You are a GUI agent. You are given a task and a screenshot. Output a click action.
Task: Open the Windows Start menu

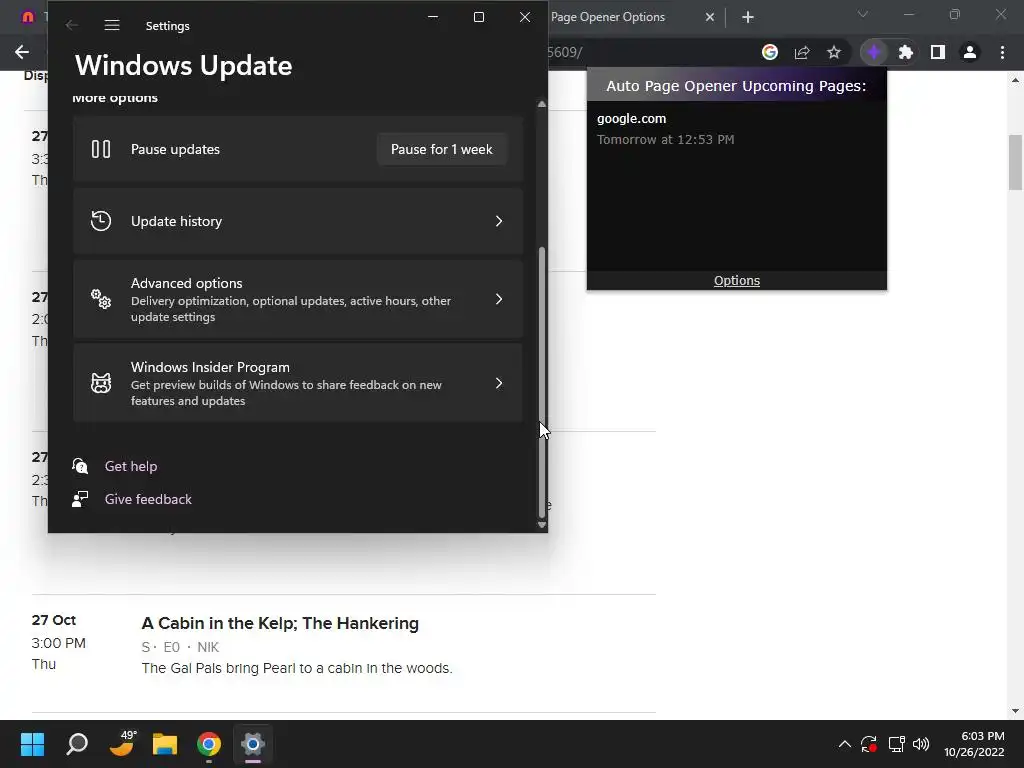(x=32, y=743)
